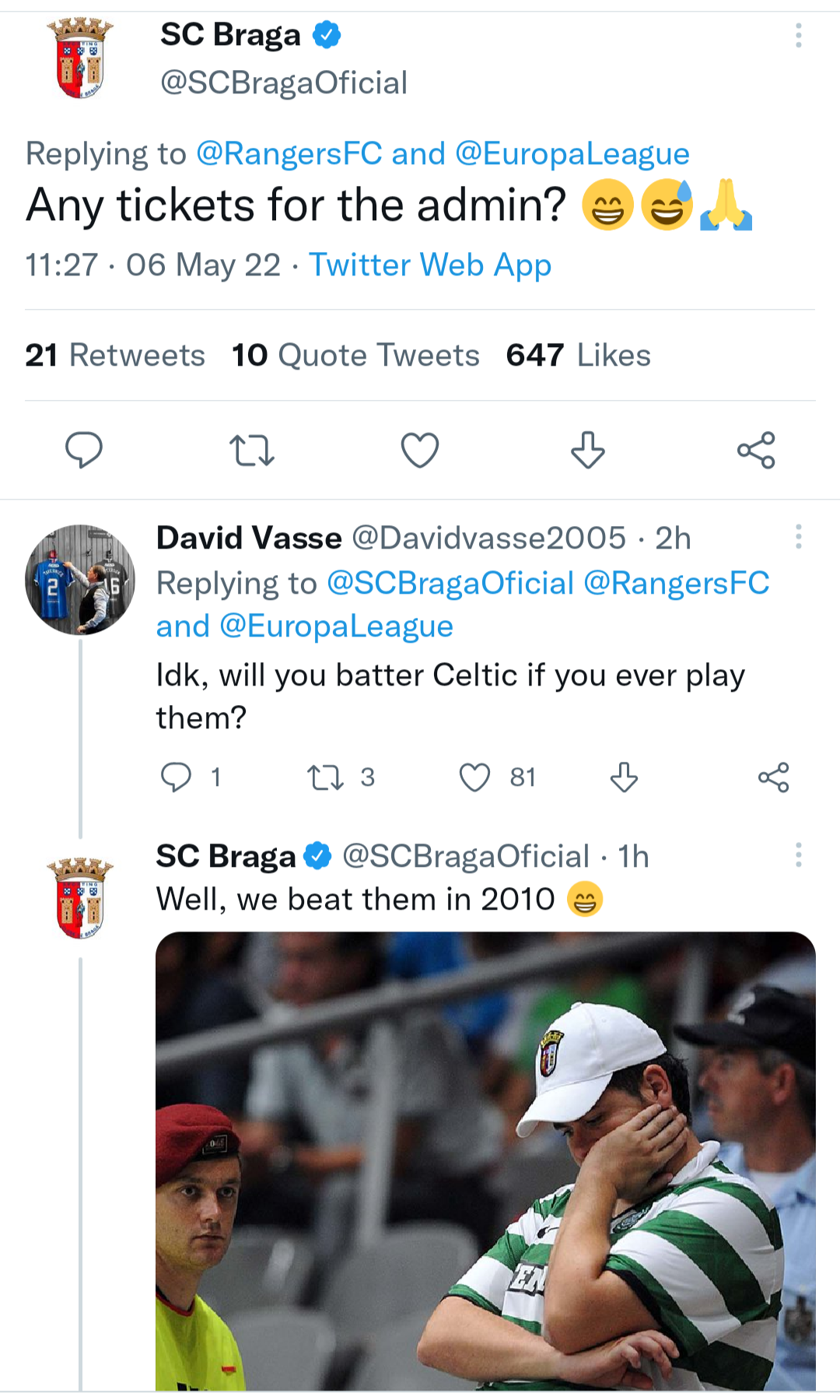
Task: Share David Vasse's reply
Action: [x=773, y=777]
